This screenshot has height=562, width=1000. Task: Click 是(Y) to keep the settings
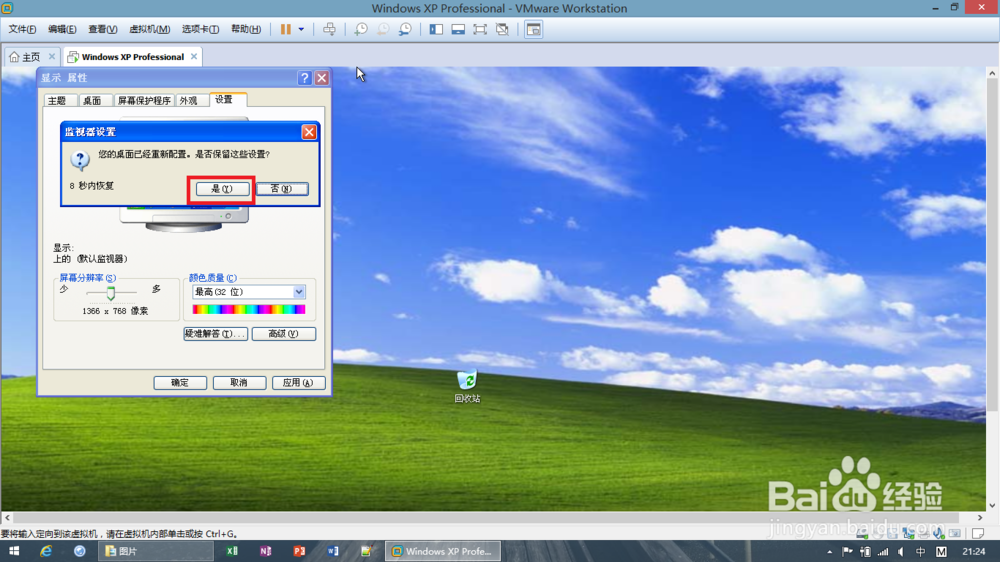222,189
